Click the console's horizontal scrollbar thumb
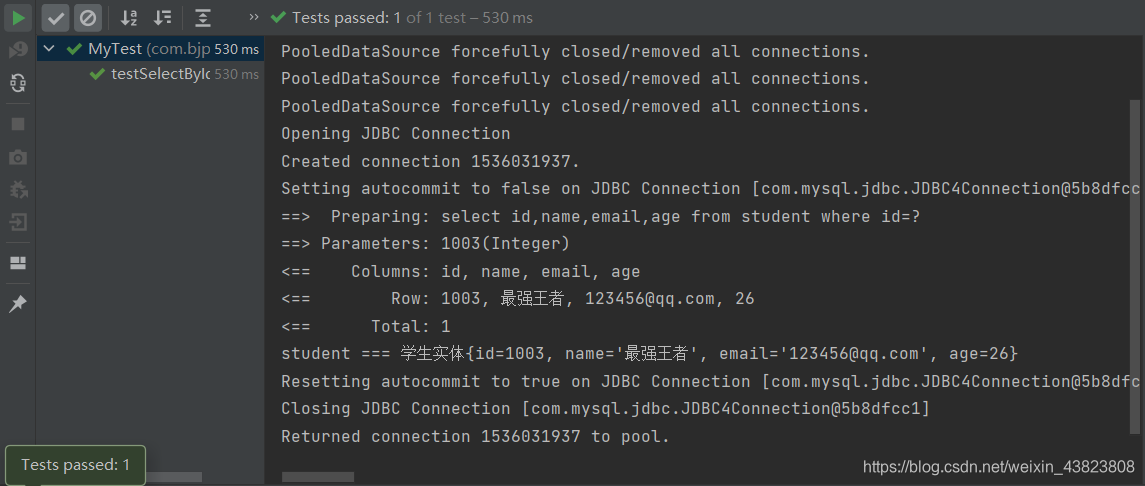The height and width of the screenshot is (486, 1145). 303,477
